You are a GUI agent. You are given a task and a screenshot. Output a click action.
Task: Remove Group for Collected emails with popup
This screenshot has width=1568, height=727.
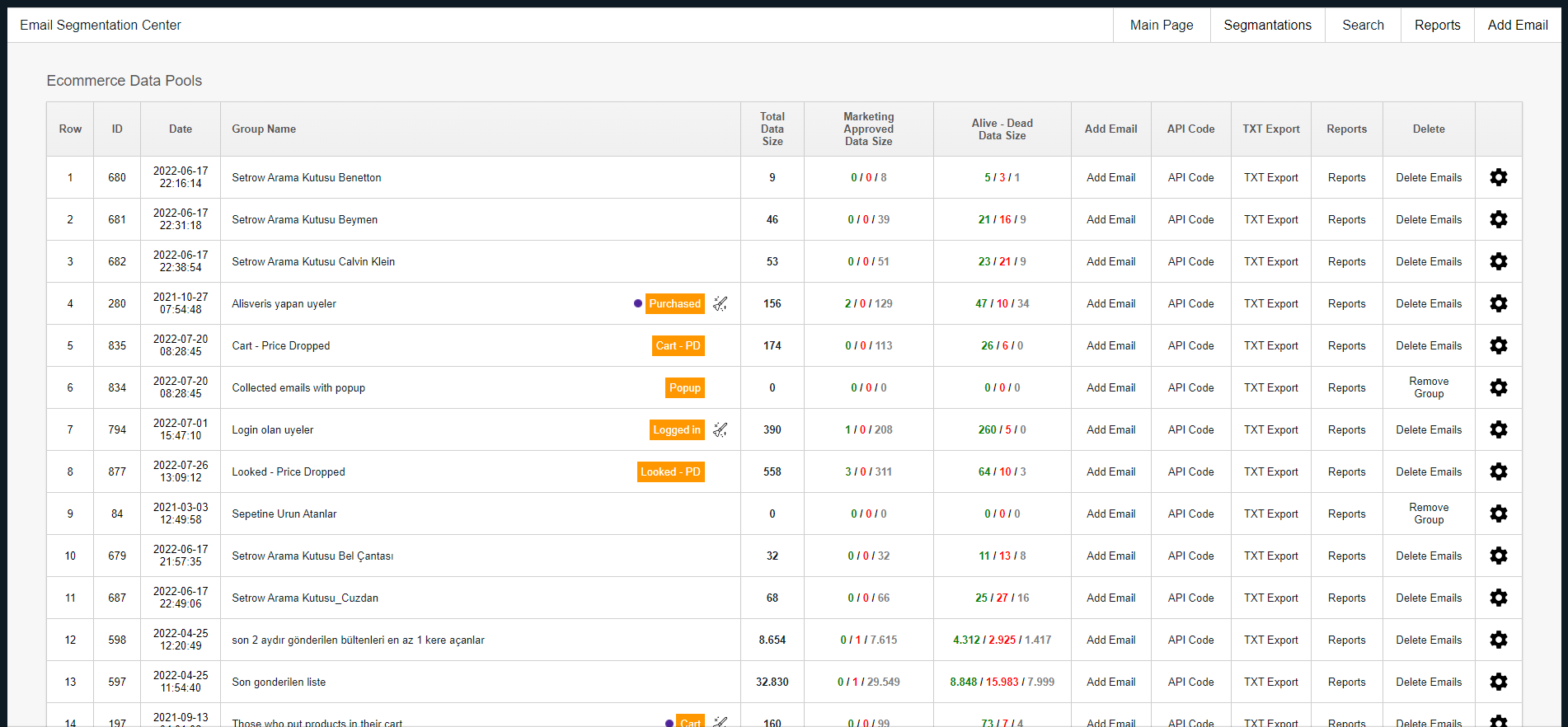(x=1429, y=387)
